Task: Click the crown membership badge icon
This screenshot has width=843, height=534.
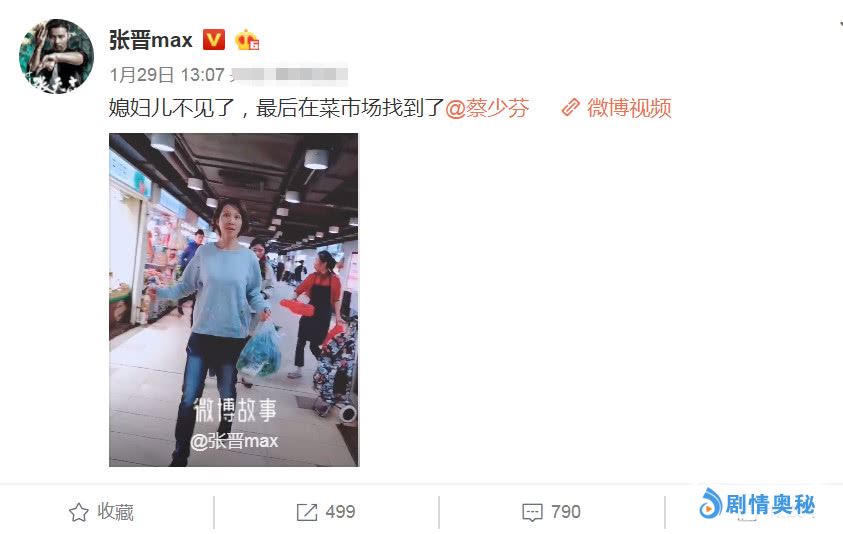Action: [247, 40]
